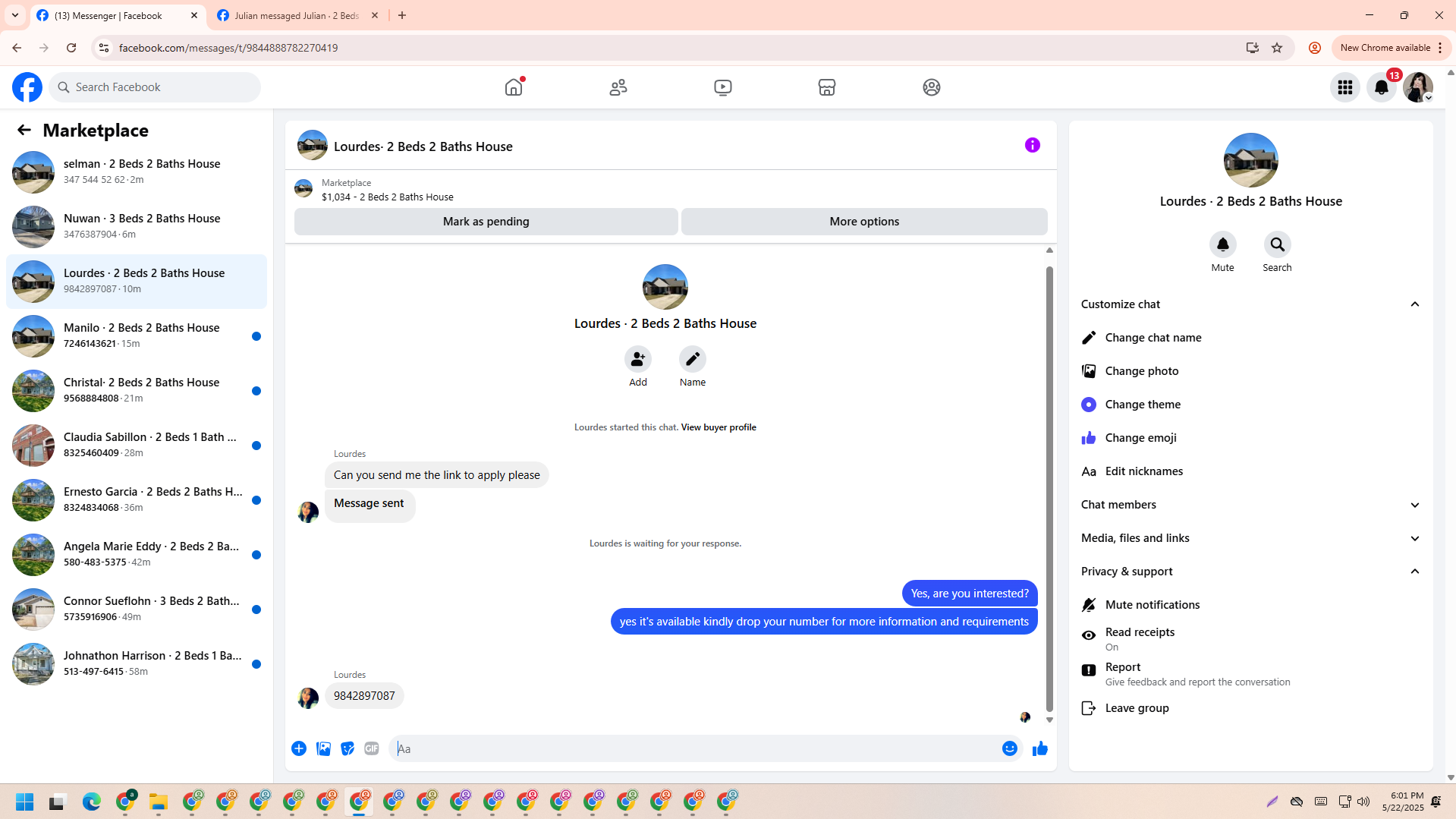The image size is (1456, 819).
Task: Open more actions plus icon in composer
Action: (x=299, y=748)
